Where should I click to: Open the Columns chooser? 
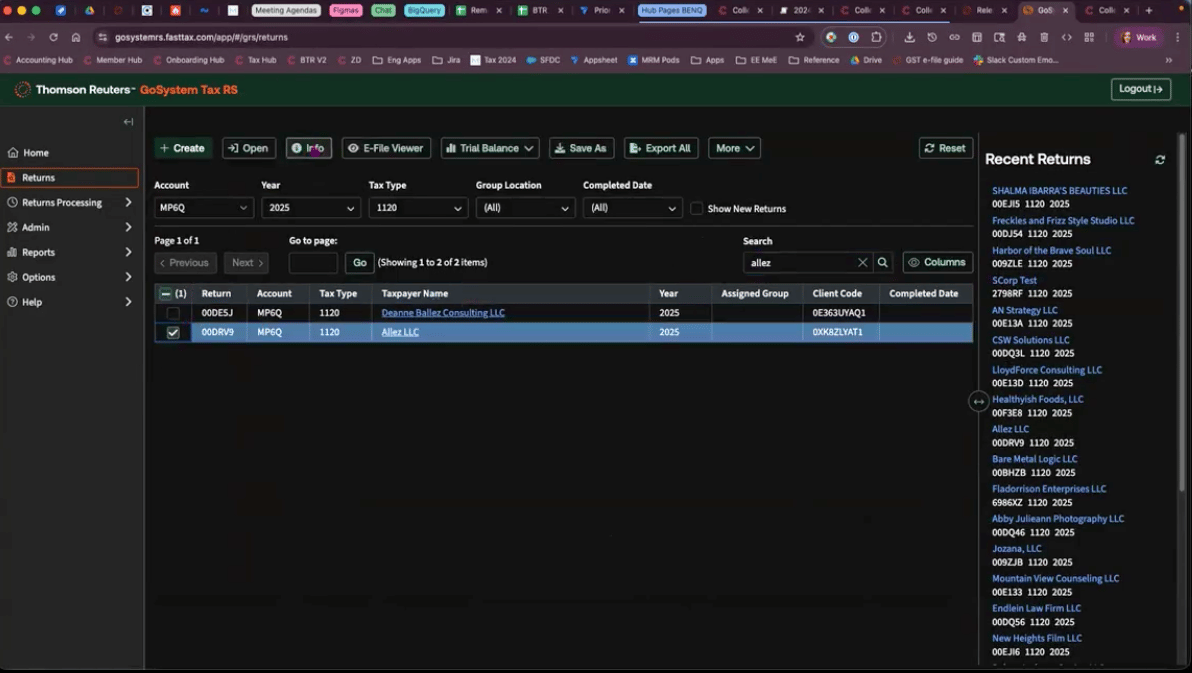click(937, 262)
